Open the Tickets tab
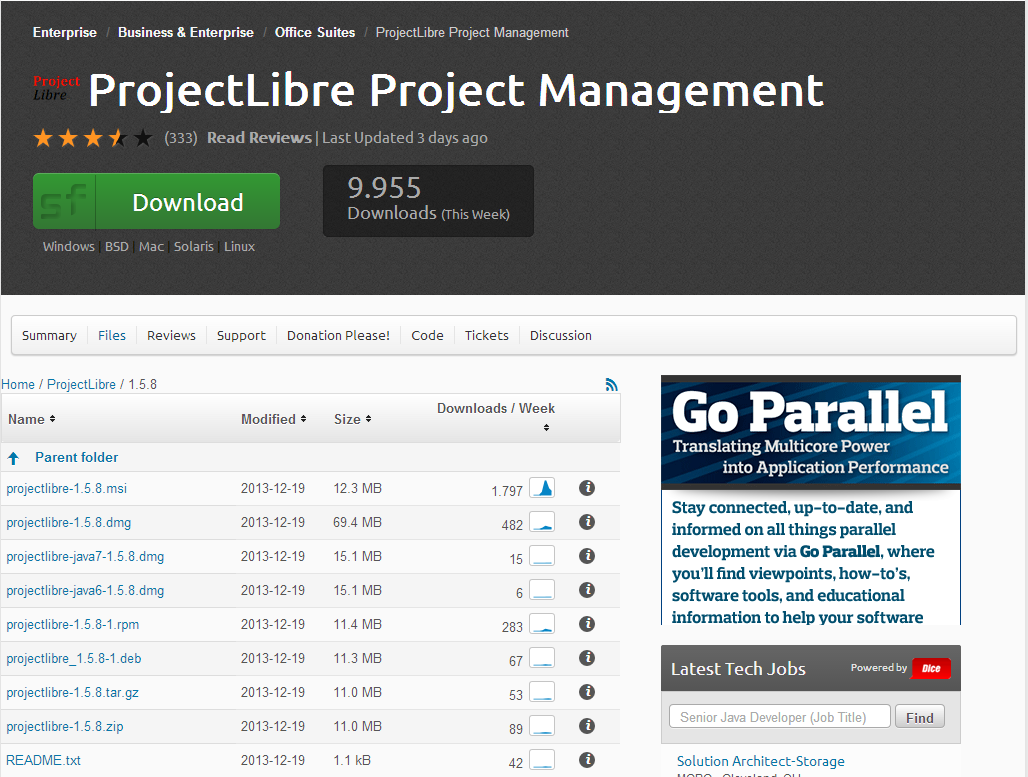 486,336
